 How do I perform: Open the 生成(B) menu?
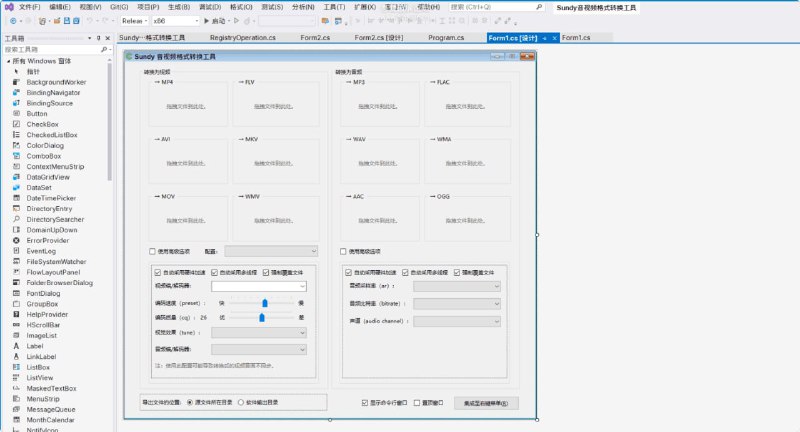pos(180,7)
